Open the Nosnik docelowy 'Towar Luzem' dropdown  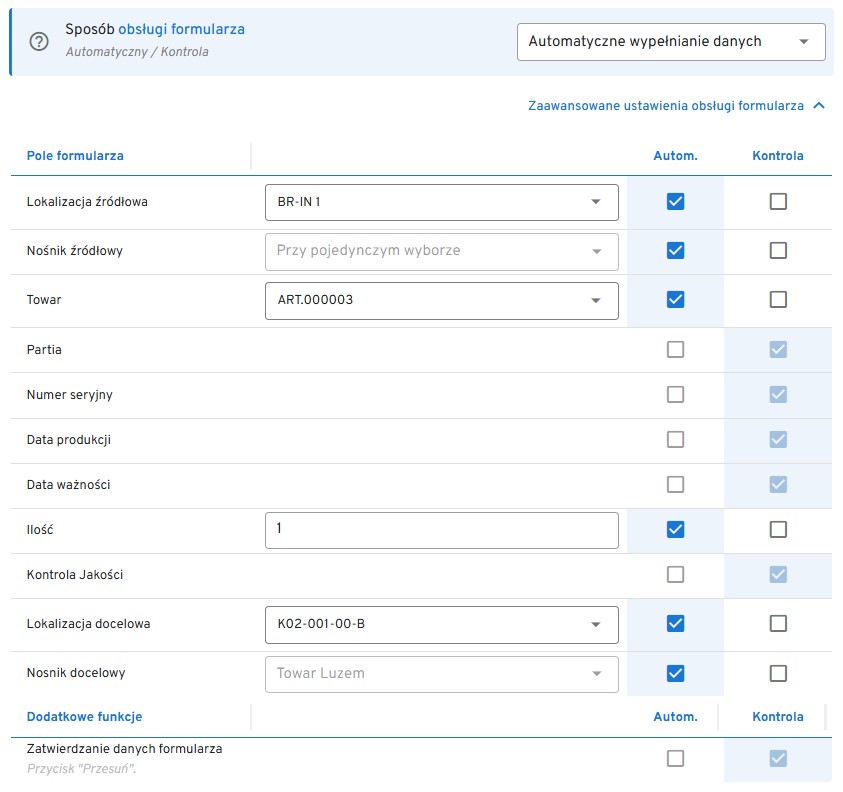coord(441,674)
